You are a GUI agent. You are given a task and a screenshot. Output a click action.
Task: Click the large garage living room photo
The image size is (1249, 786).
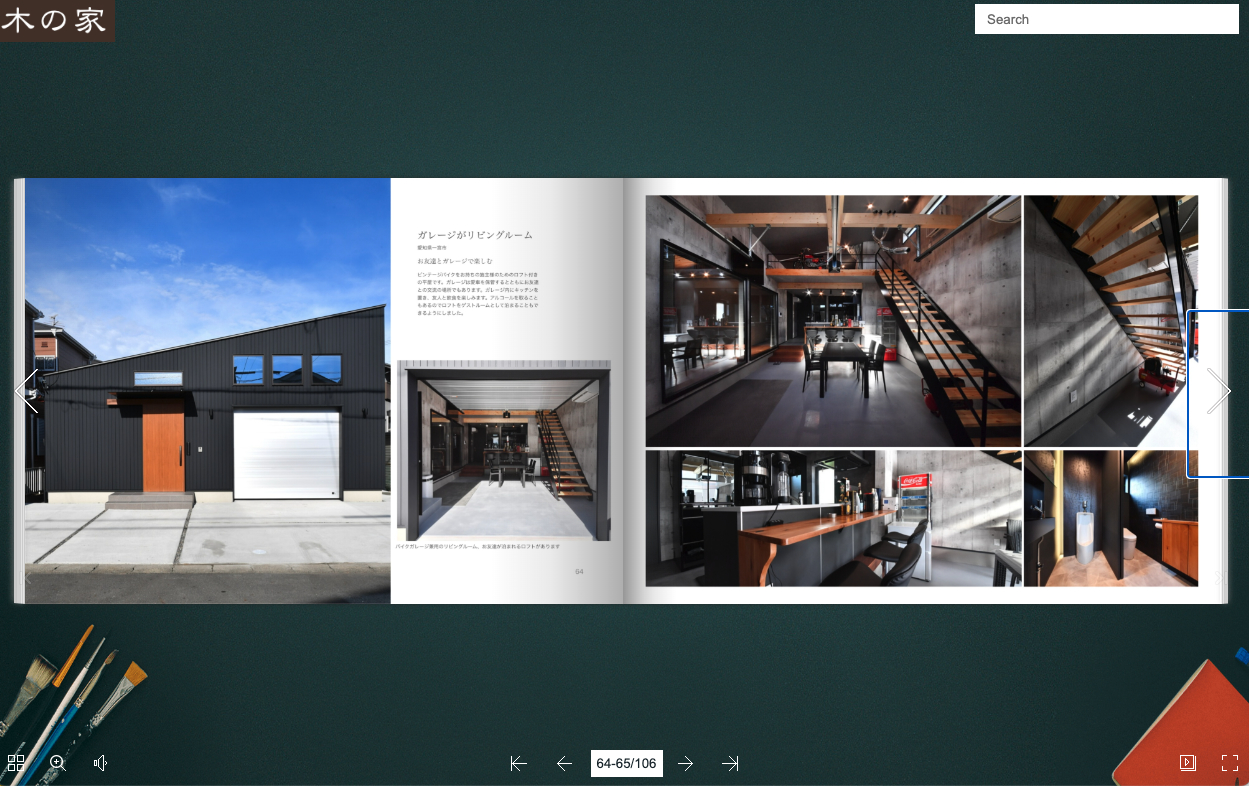click(832, 320)
